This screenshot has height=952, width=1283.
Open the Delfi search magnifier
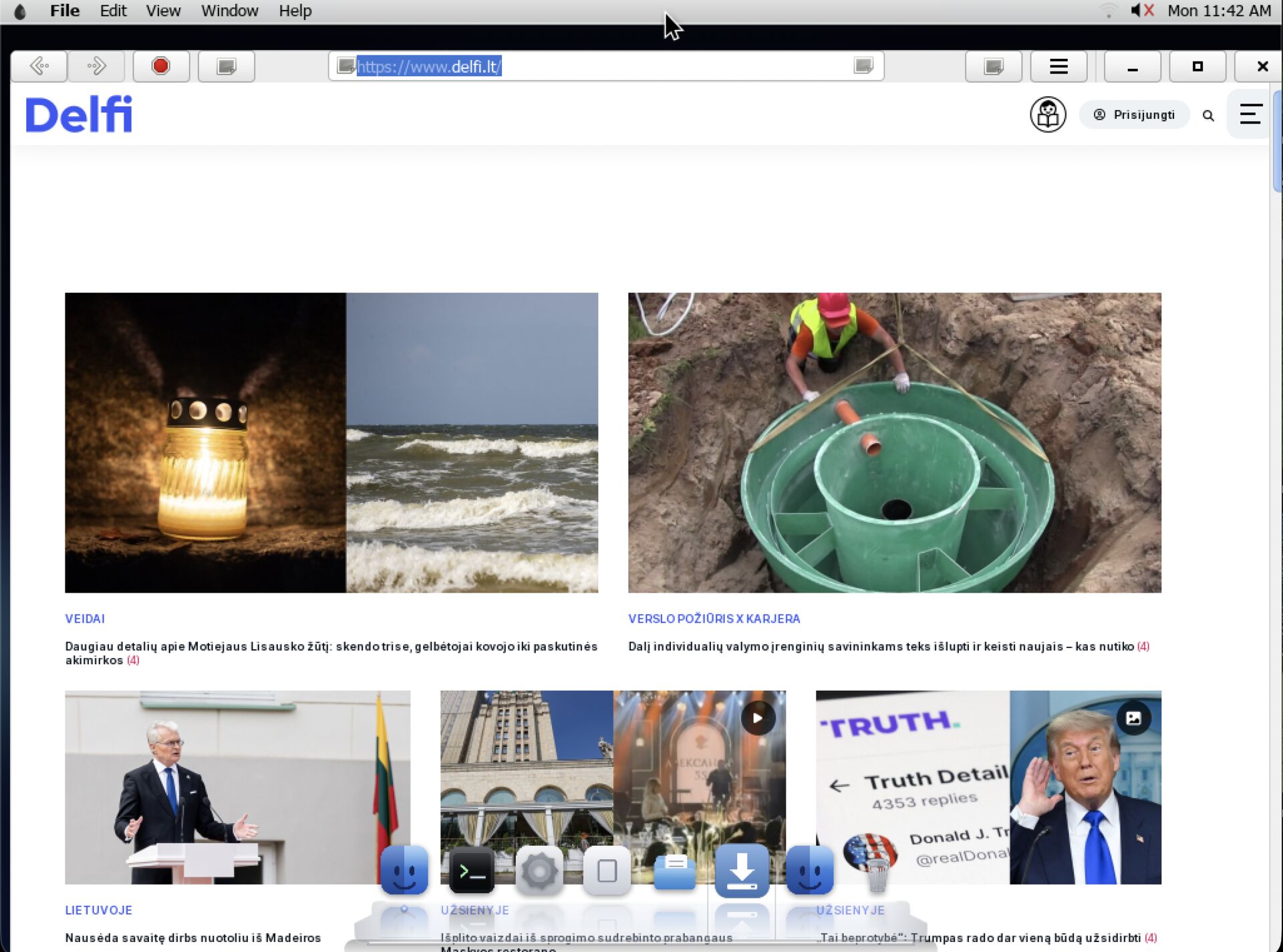[x=1208, y=116]
